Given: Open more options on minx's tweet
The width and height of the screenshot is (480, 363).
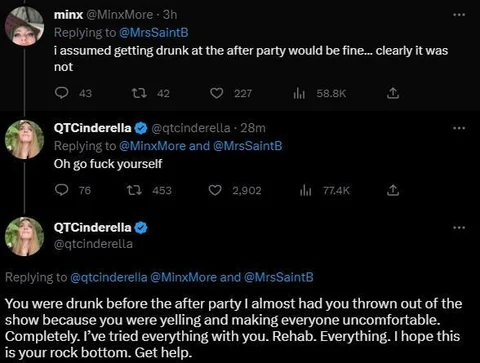Looking at the screenshot, I should tap(459, 15).
